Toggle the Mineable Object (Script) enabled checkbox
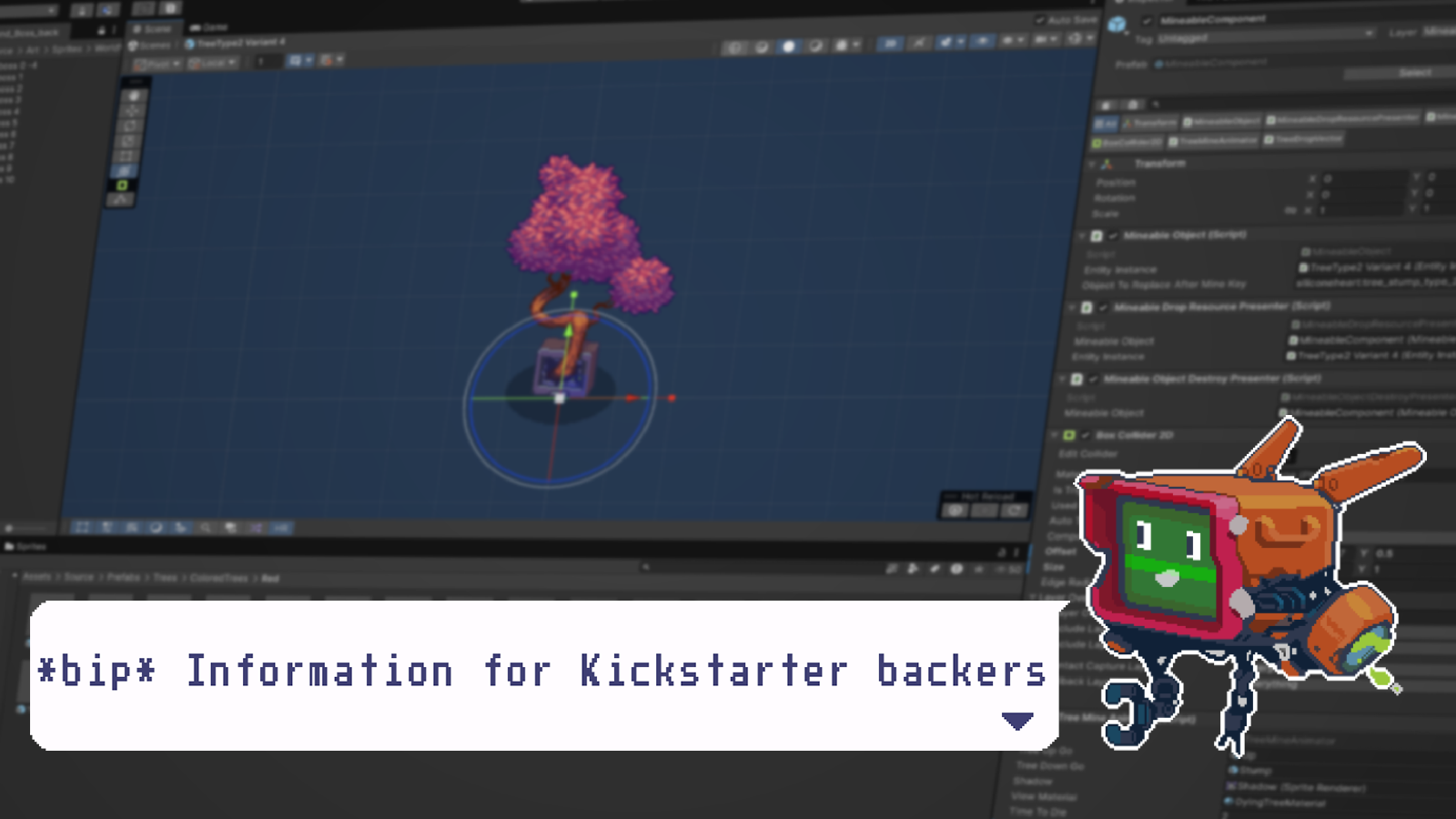The height and width of the screenshot is (819, 1456). coord(1113,236)
